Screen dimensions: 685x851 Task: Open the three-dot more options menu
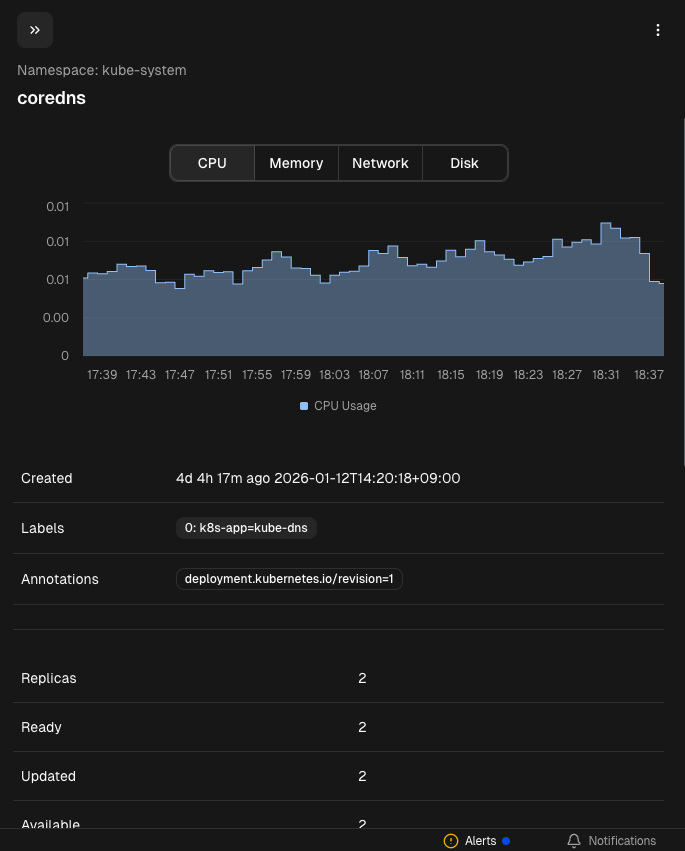click(657, 30)
